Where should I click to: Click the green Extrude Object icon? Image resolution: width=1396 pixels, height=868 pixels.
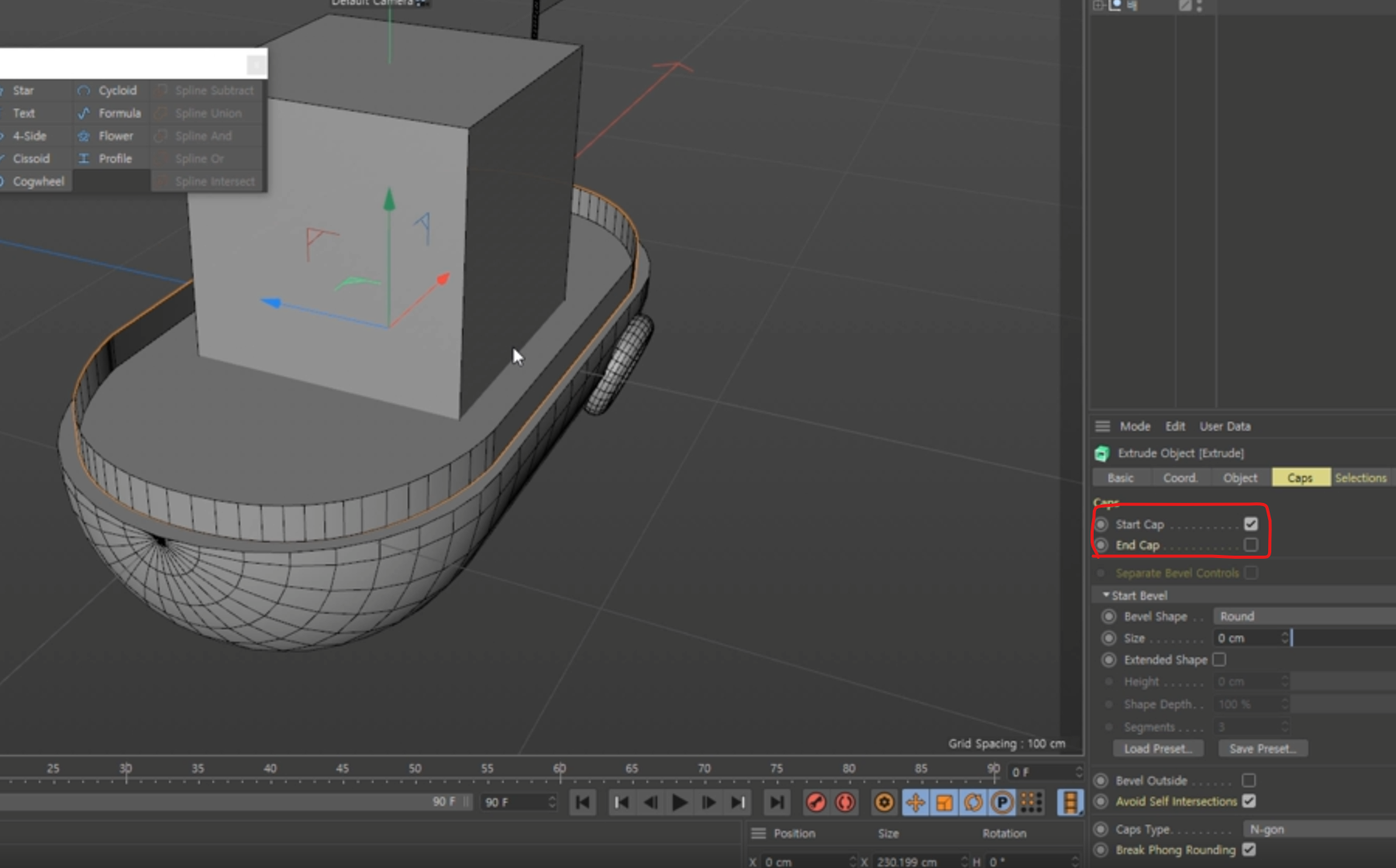(x=1101, y=453)
